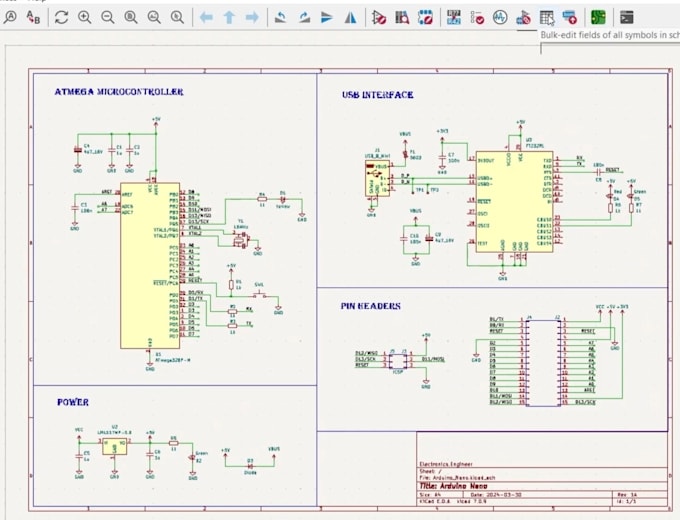Open the Assign Footprints tool
This screenshot has height=520, width=680.
coord(523,17)
